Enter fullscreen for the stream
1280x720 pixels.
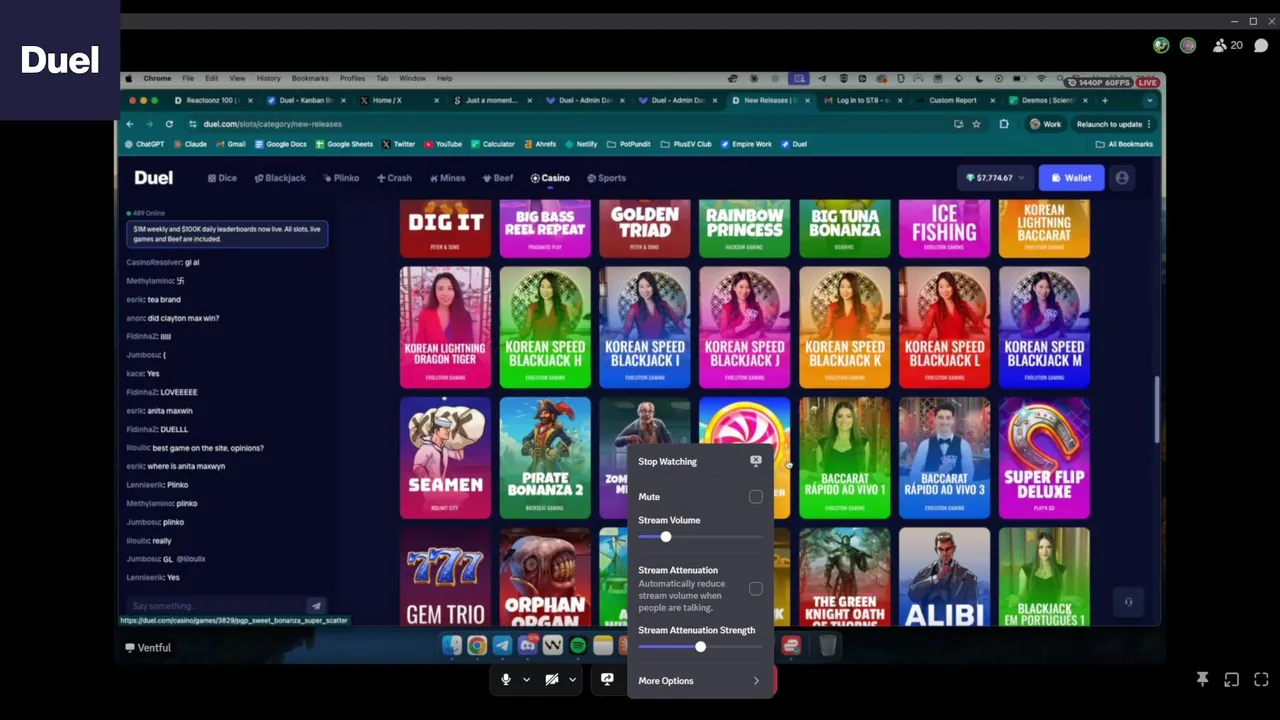coord(1261,680)
